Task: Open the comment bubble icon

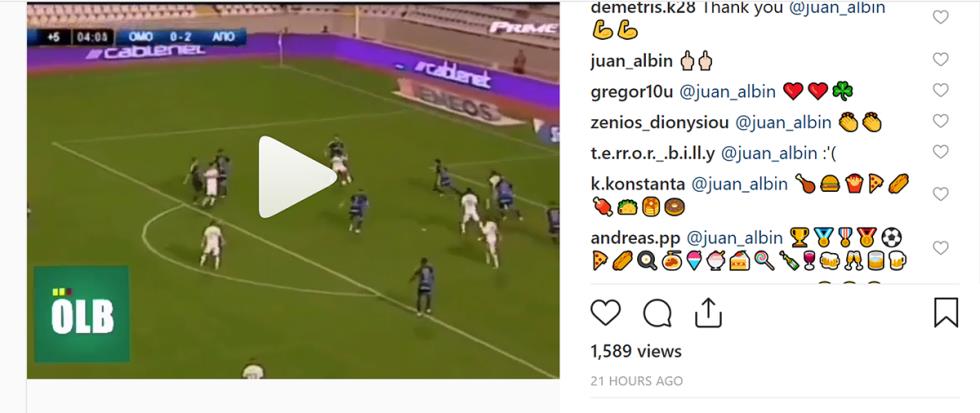Action: tap(658, 313)
